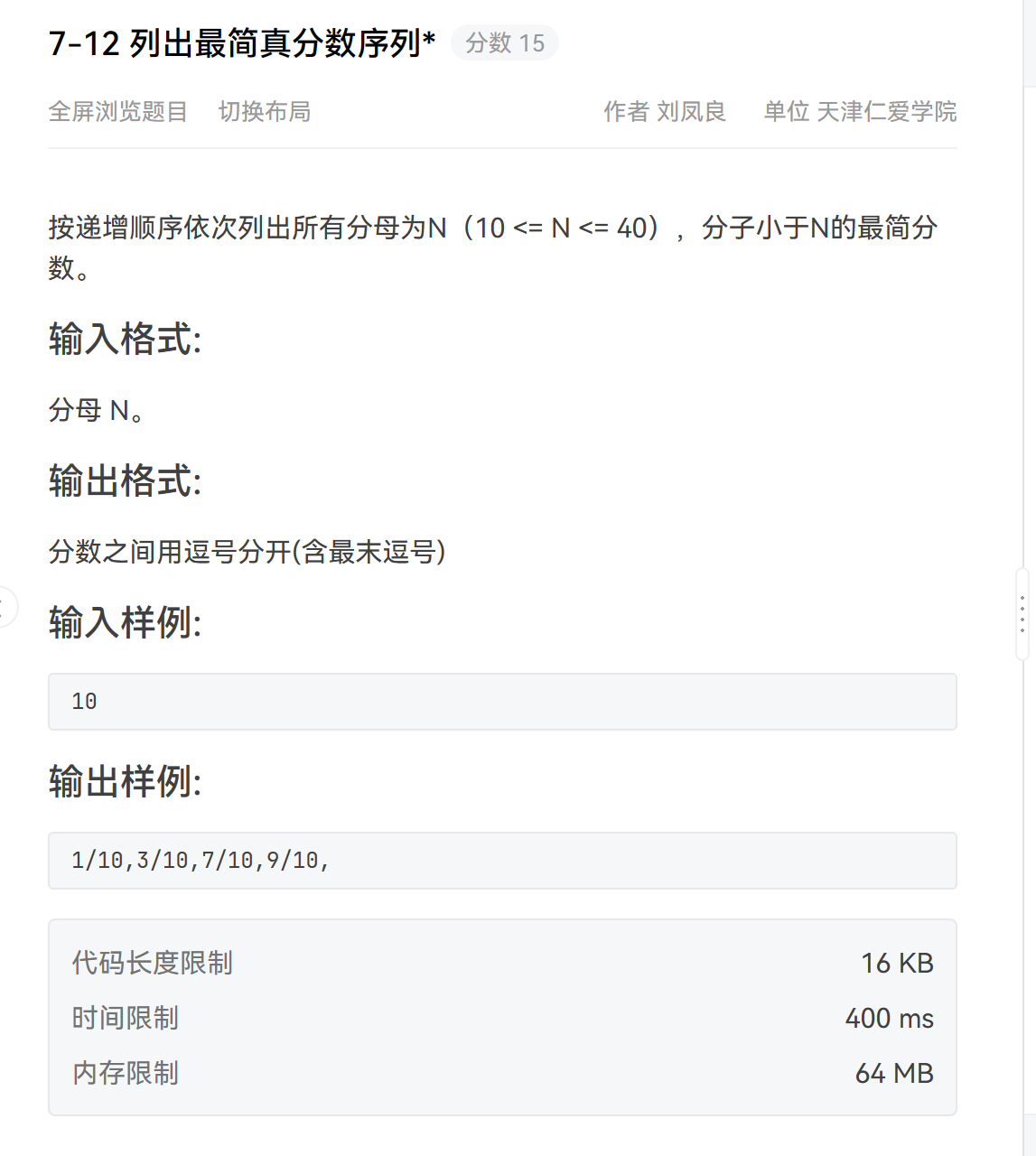This screenshot has width=1036, height=1156.
Task: Click the output sample box 1/10,3/10,7/10,9/10,
Action: 502,861
